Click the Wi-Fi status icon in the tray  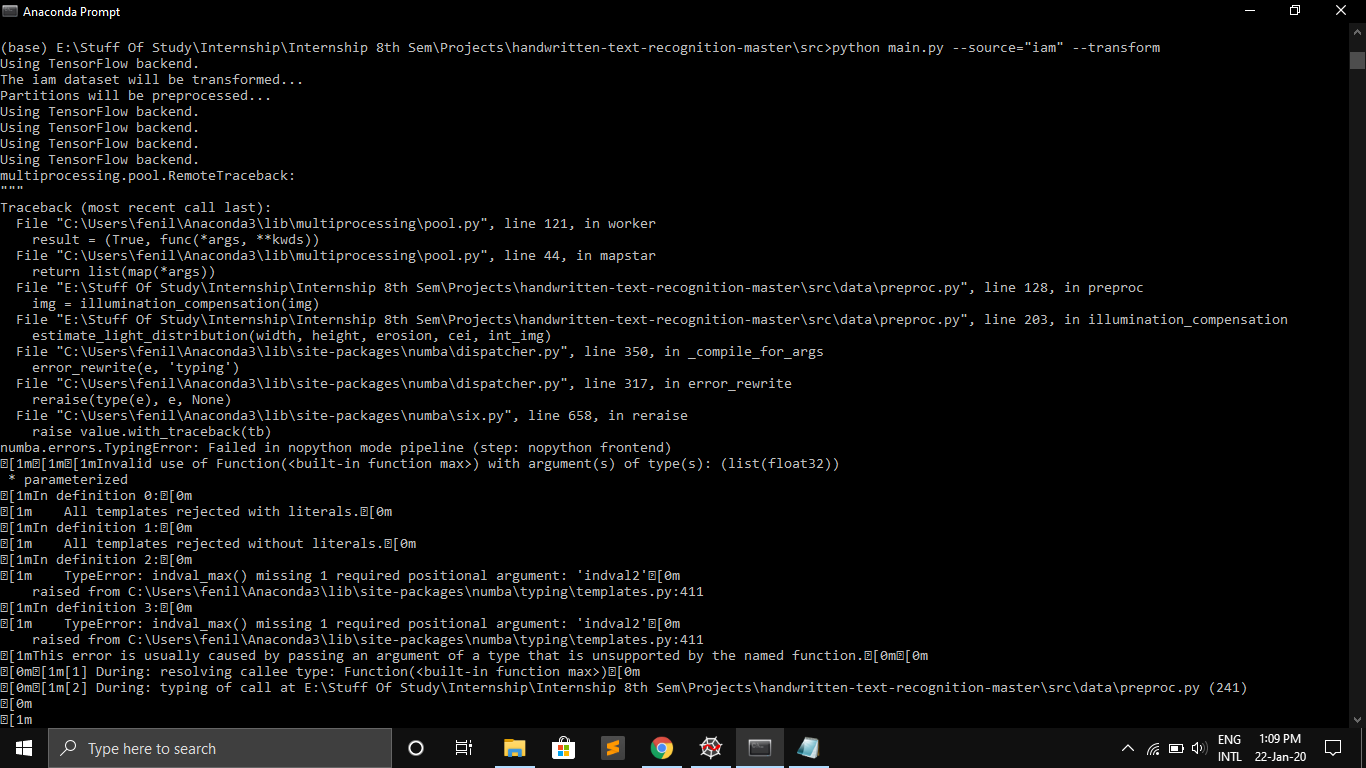click(x=1155, y=747)
